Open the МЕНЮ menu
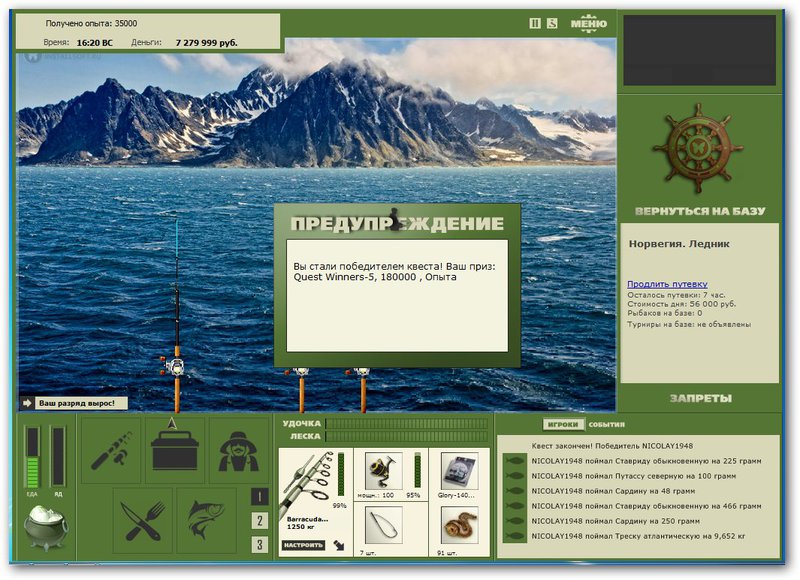This screenshot has height=580, width=800. click(x=589, y=23)
